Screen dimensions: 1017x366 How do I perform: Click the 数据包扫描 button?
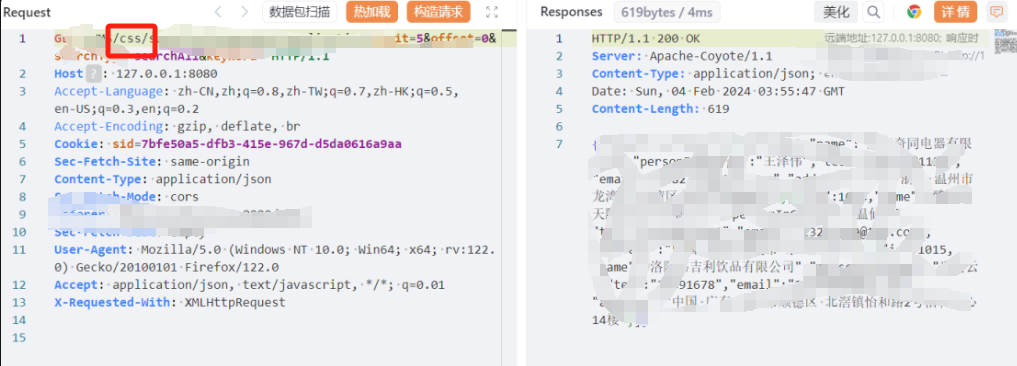pos(300,12)
